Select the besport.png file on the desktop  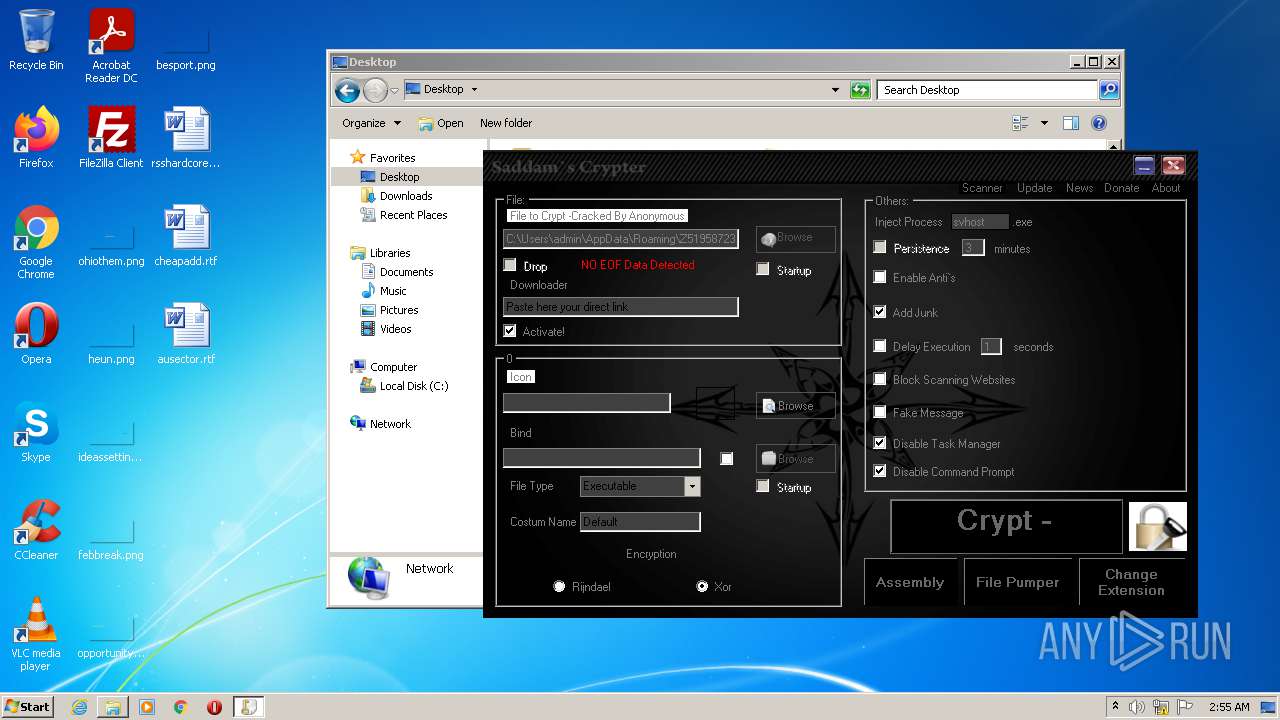pos(186,47)
